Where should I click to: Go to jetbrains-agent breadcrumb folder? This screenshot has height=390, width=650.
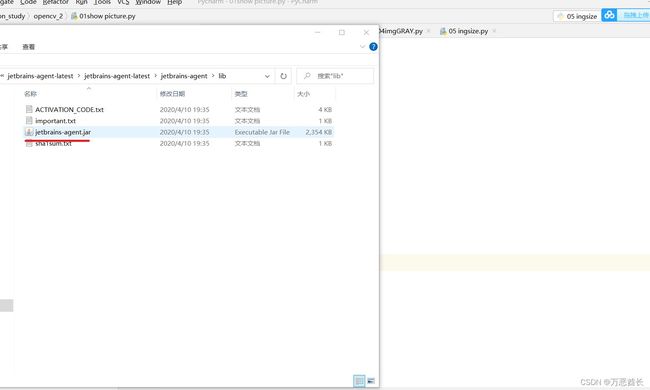point(184,76)
